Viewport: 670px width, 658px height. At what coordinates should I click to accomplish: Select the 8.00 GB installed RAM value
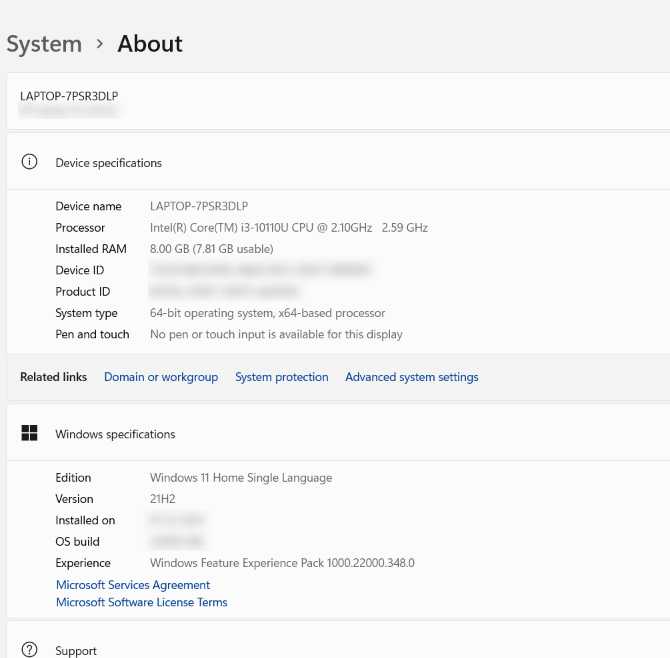tap(212, 249)
